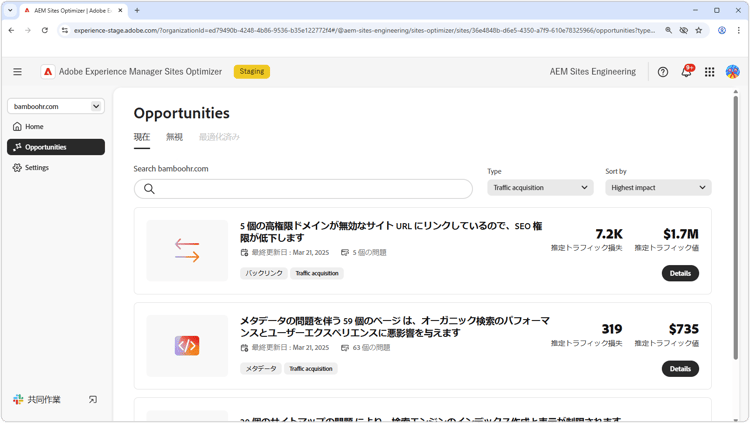Click the Home house icon in sidebar

point(17,126)
